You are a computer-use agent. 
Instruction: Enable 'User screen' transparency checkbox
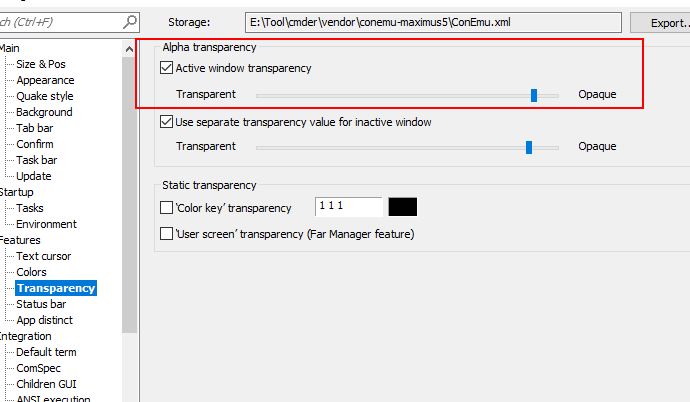[167, 234]
